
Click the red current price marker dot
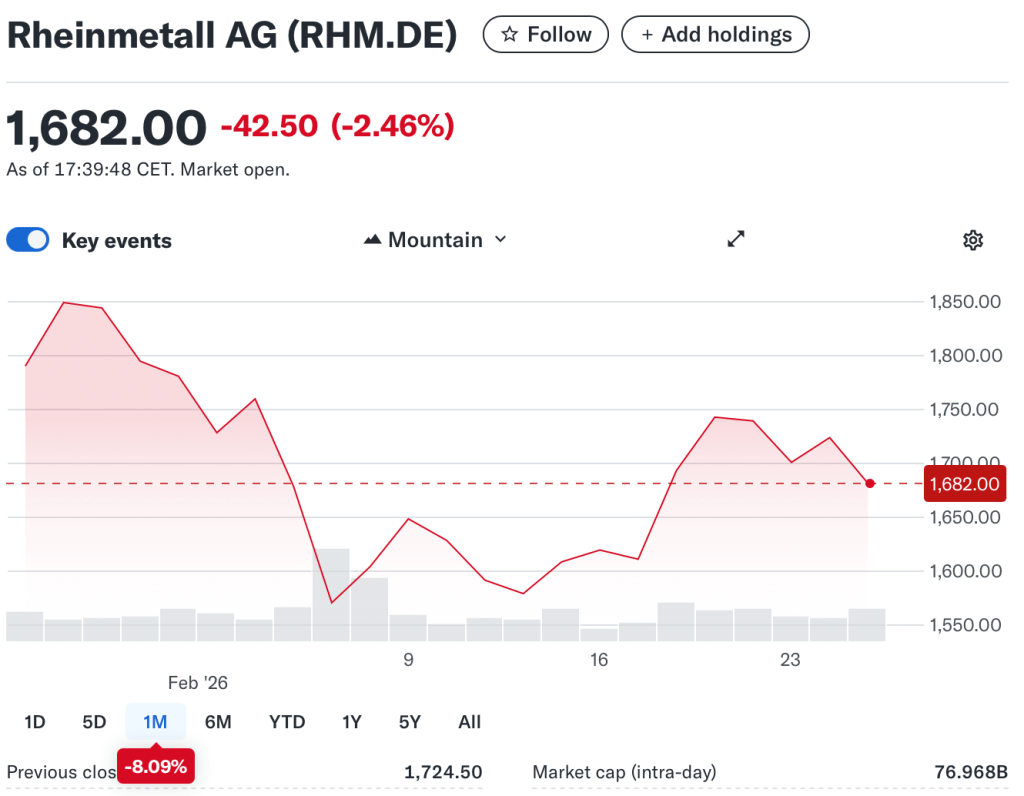click(x=870, y=483)
